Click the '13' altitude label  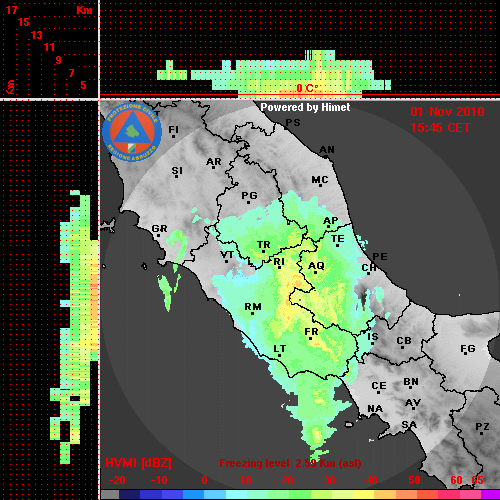(x=37, y=35)
